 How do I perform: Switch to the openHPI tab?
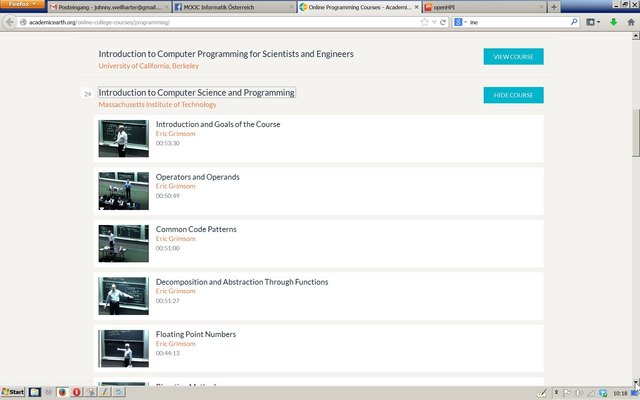coord(484,7)
